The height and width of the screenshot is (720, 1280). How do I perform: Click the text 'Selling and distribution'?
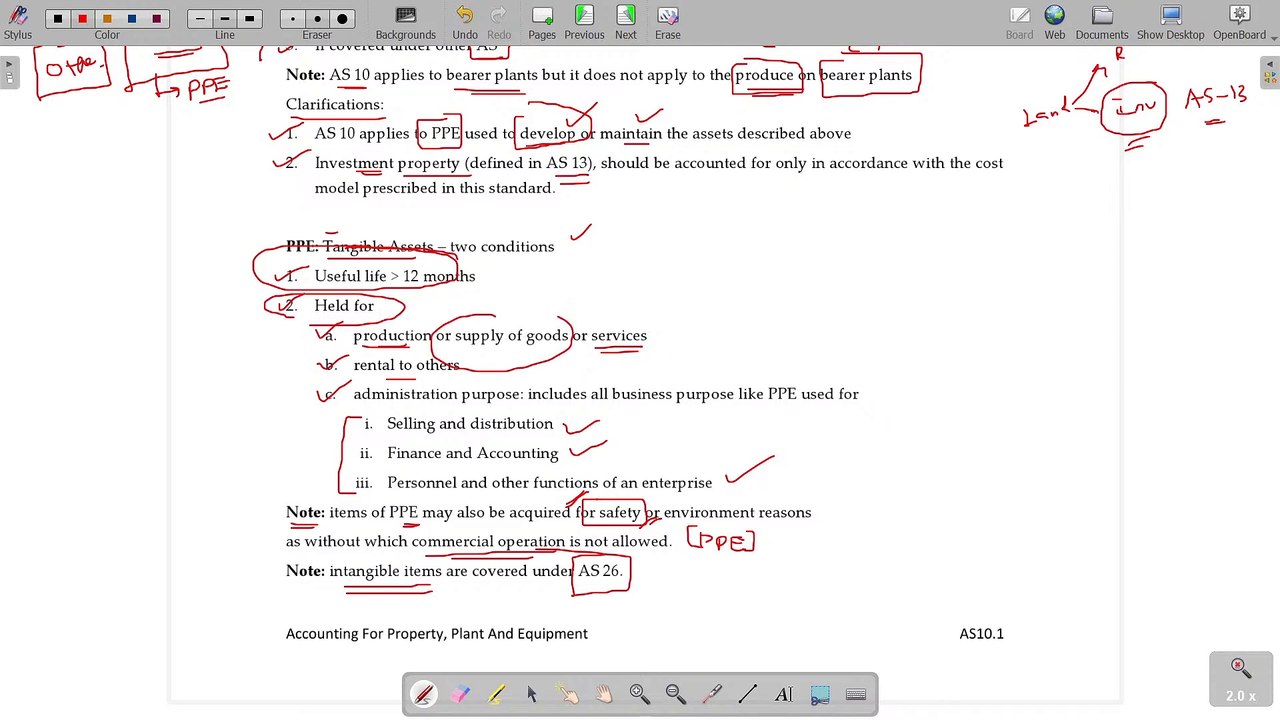pyautogui.click(x=470, y=424)
